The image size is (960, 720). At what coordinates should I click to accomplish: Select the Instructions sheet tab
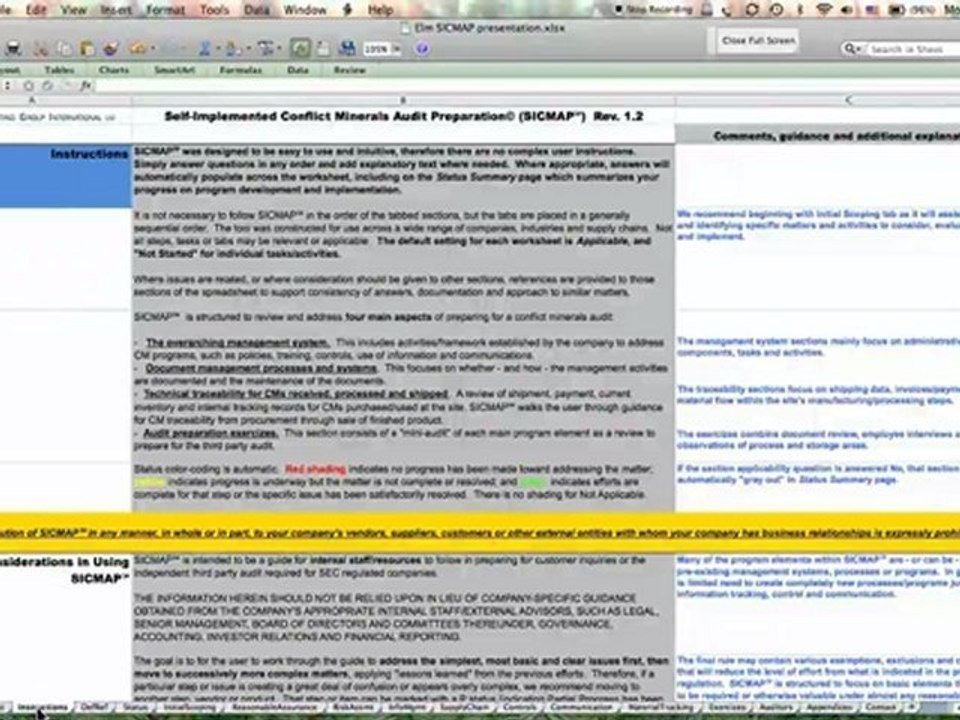click(43, 707)
